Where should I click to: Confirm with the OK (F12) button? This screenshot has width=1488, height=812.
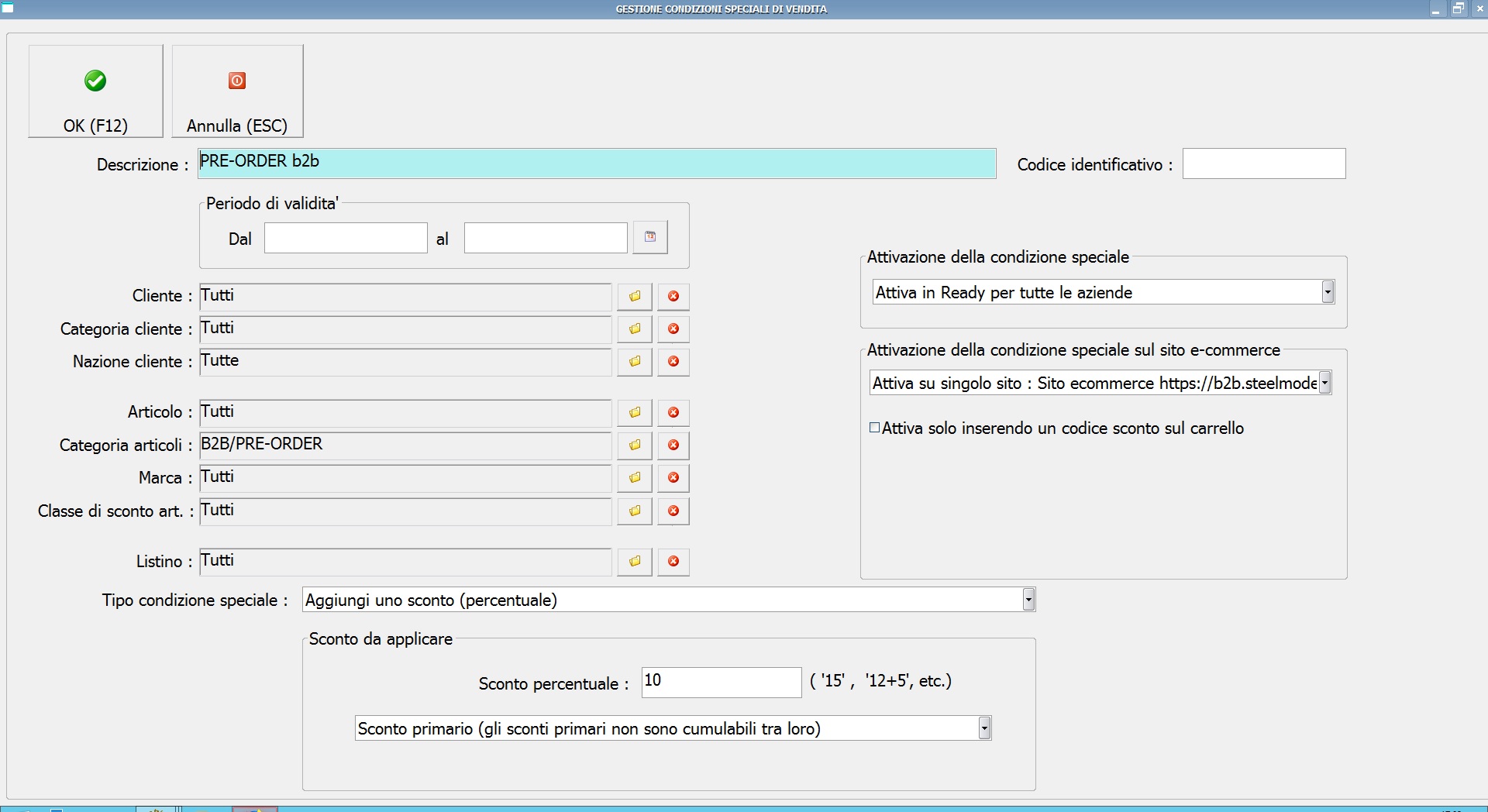[95, 91]
